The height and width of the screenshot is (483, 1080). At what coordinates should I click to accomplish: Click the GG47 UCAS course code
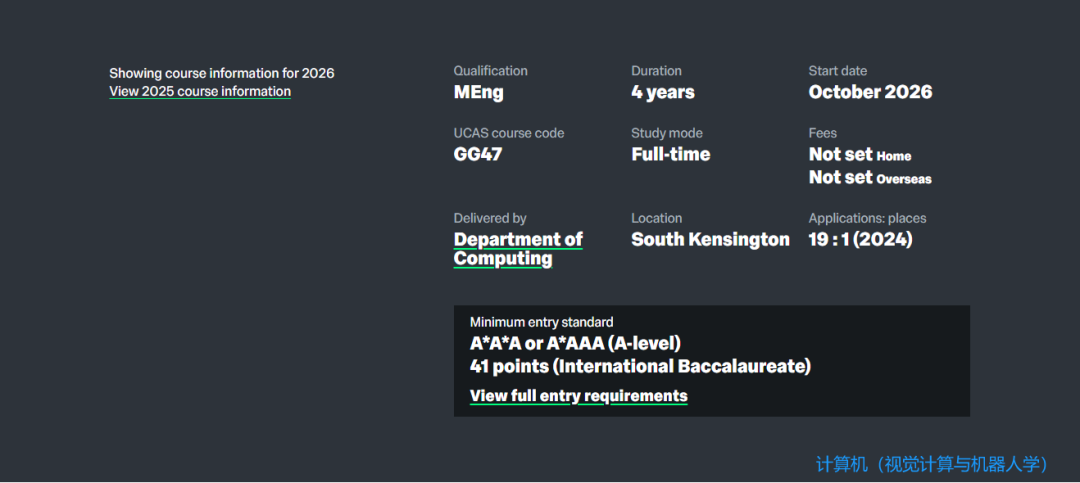tap(477, 155)
